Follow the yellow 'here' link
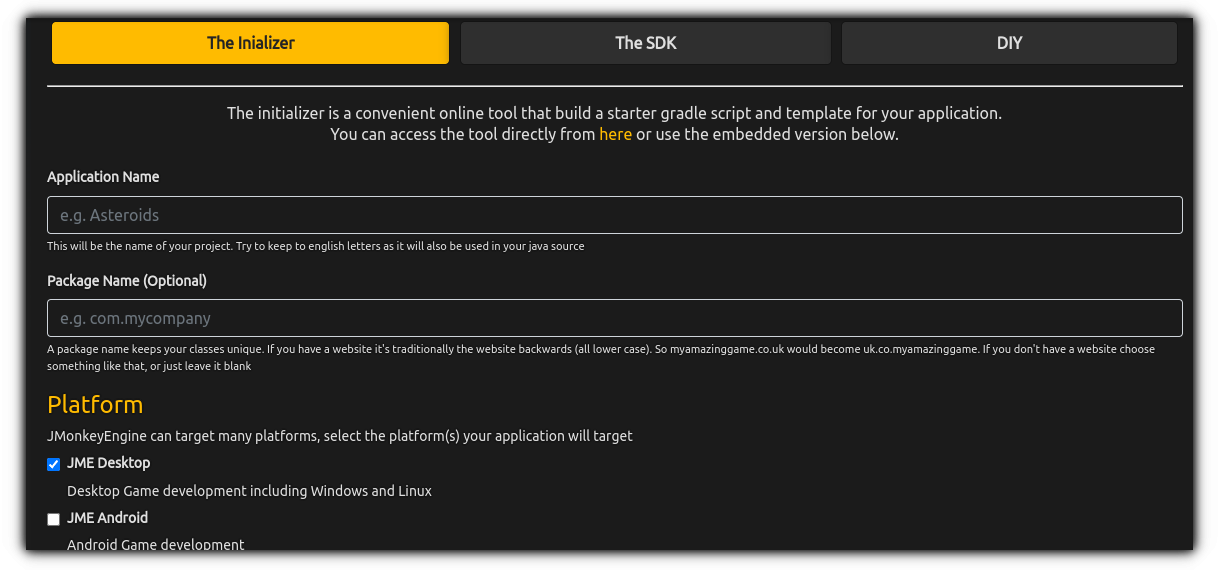 coord(615,134)
